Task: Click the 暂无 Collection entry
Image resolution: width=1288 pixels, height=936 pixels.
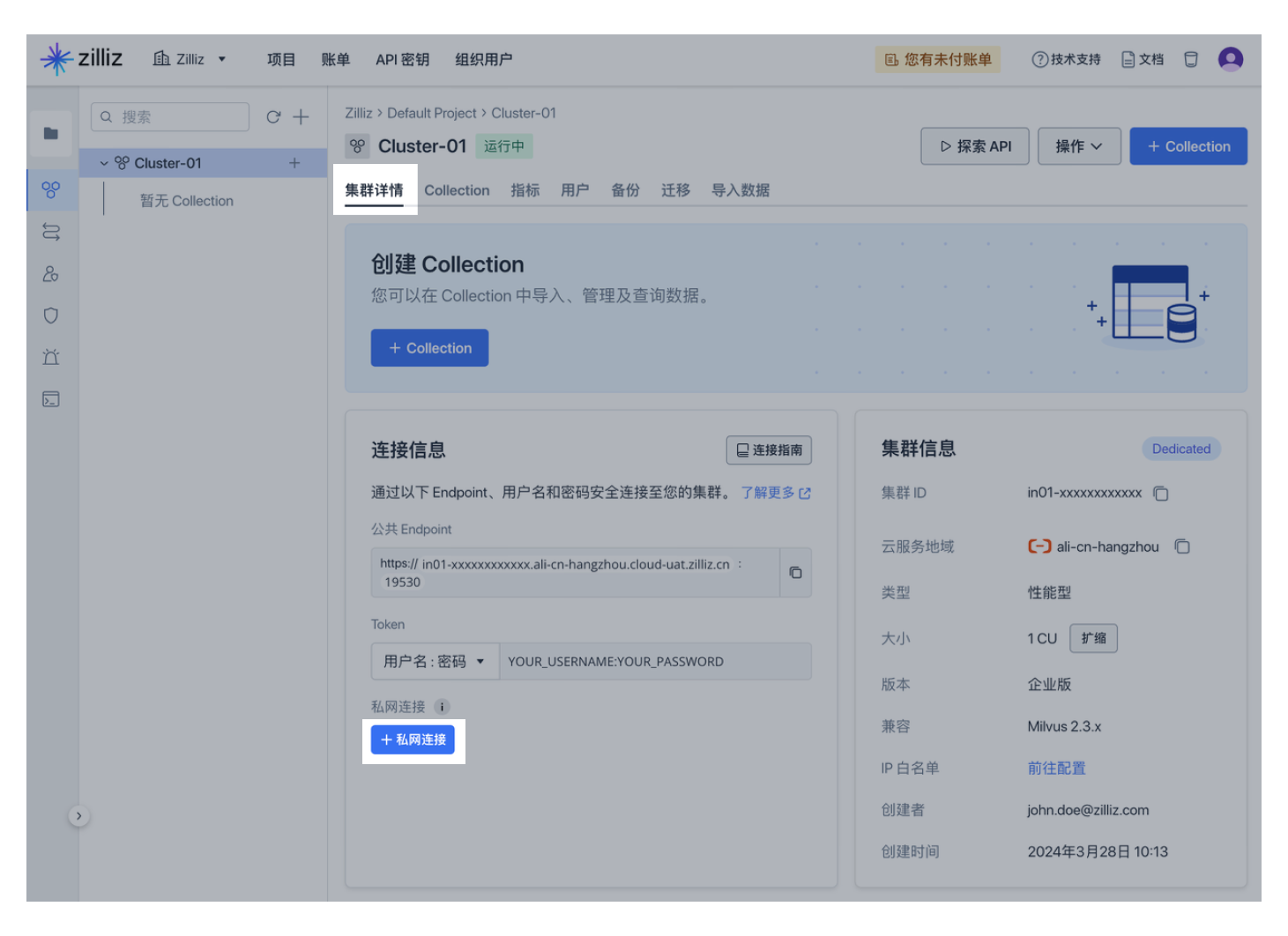Action: 187,201
